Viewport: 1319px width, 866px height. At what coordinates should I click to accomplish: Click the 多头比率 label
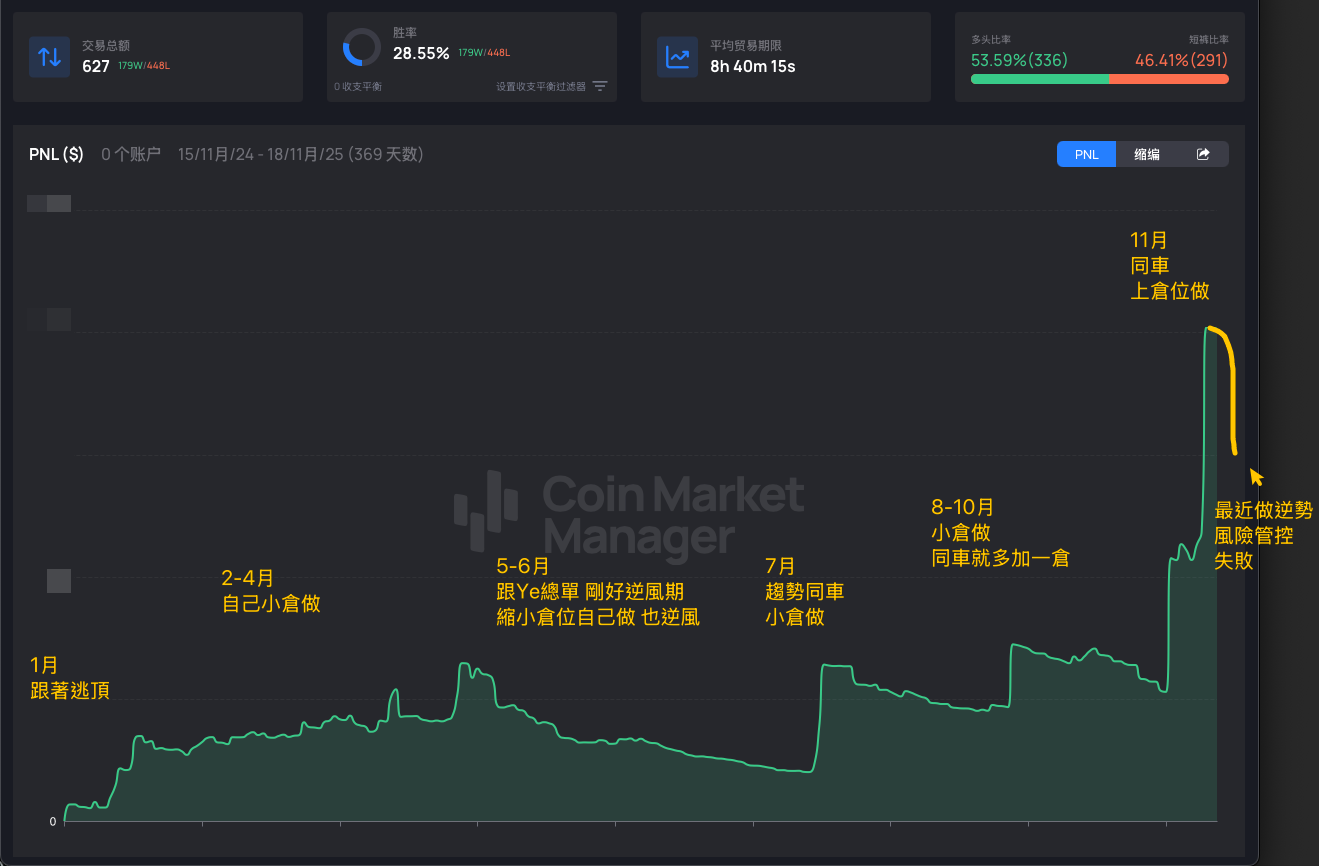991,39
